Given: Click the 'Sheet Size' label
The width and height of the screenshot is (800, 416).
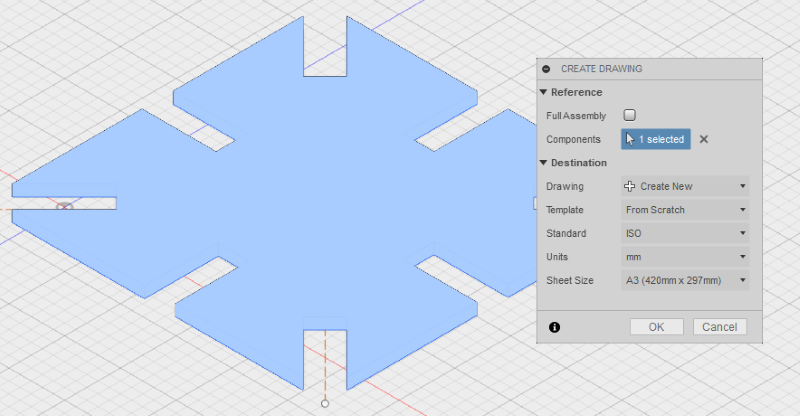Looking at the screenshot, I should pos(570,280).
